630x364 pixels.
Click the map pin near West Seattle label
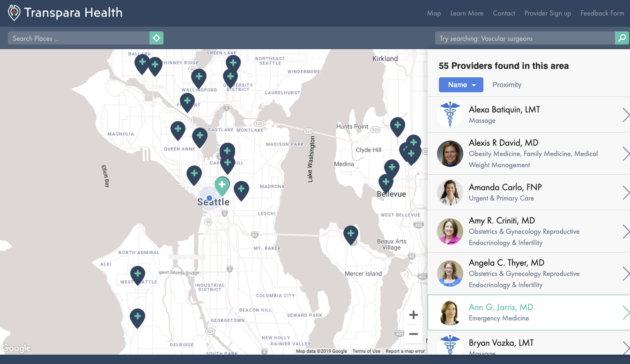[137, 275]
